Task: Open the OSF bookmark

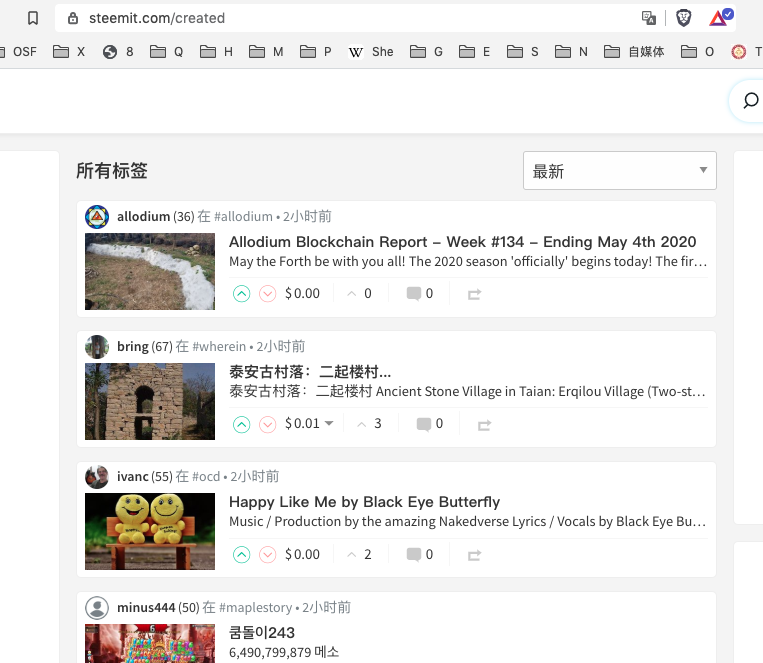Action: click(x=19, y=52)
